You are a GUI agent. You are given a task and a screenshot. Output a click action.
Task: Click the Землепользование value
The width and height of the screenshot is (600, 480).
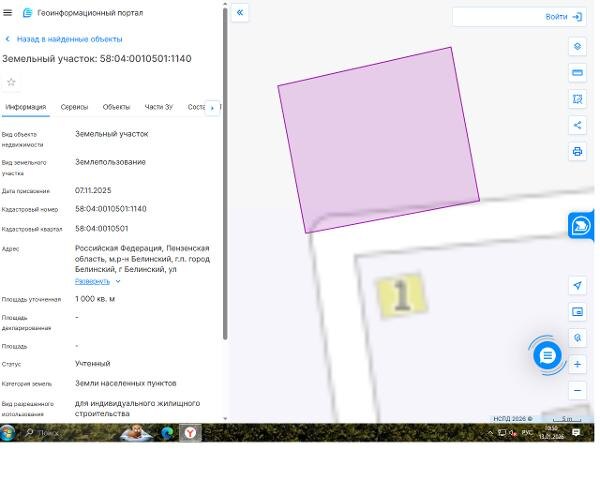click(x=110, y=162)
